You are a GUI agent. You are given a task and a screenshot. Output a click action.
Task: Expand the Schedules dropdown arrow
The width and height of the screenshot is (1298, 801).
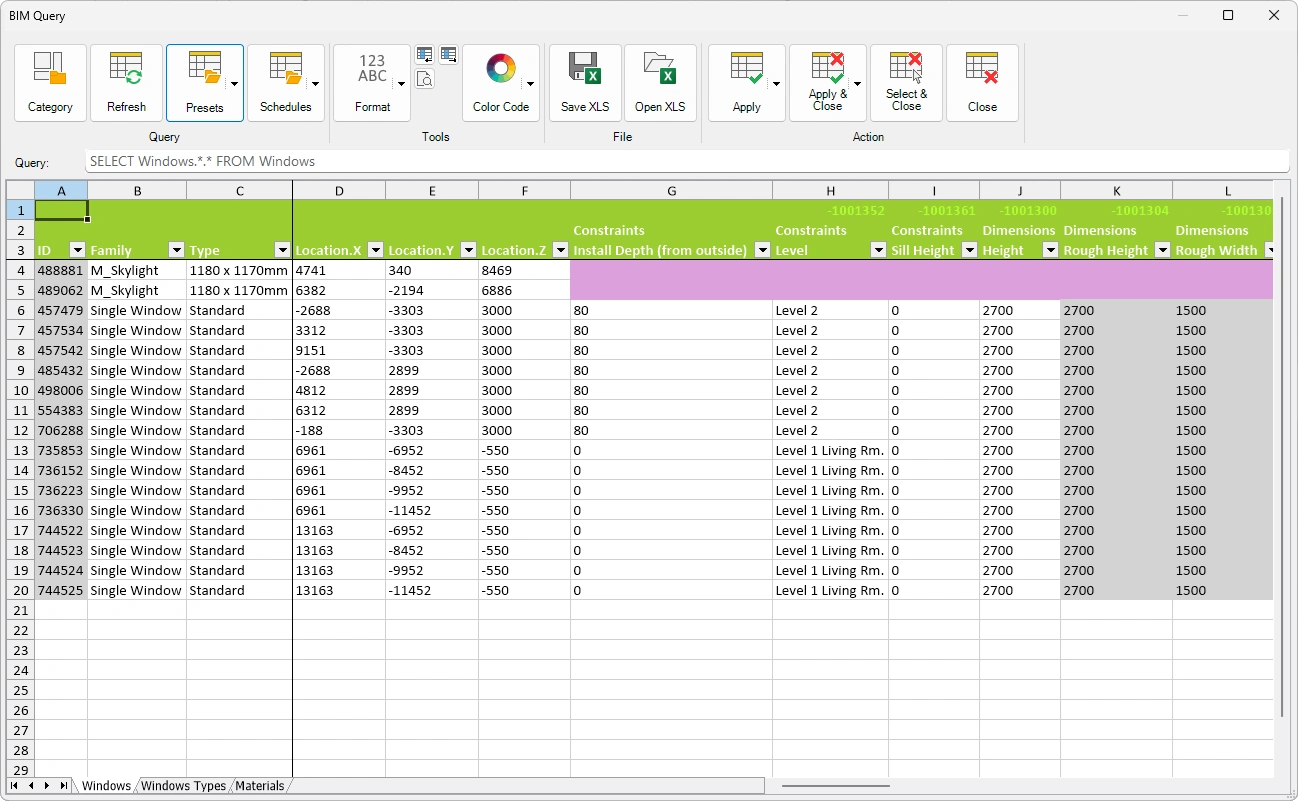click(317, 83)
